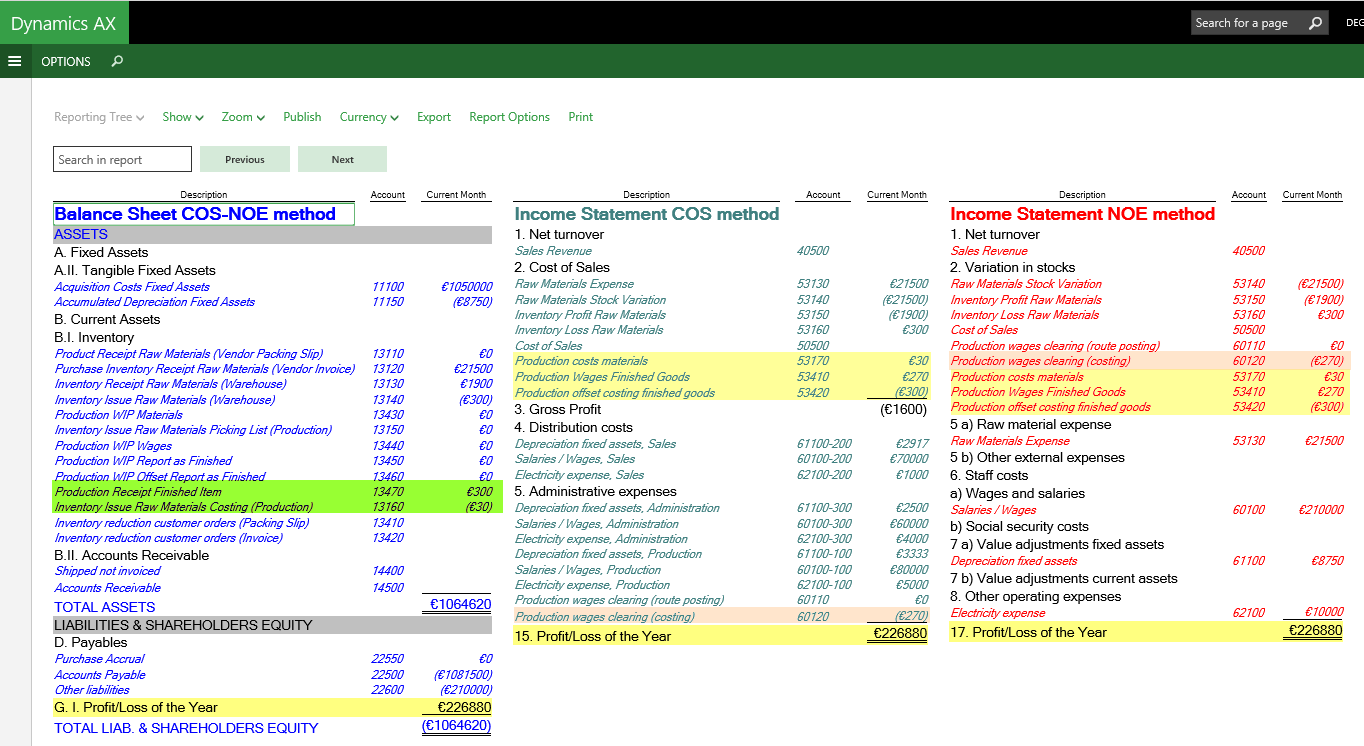Open the Show dropdown menu
Image resolution: width=1364 pixels, height=746 pixels.
[183, 117]
